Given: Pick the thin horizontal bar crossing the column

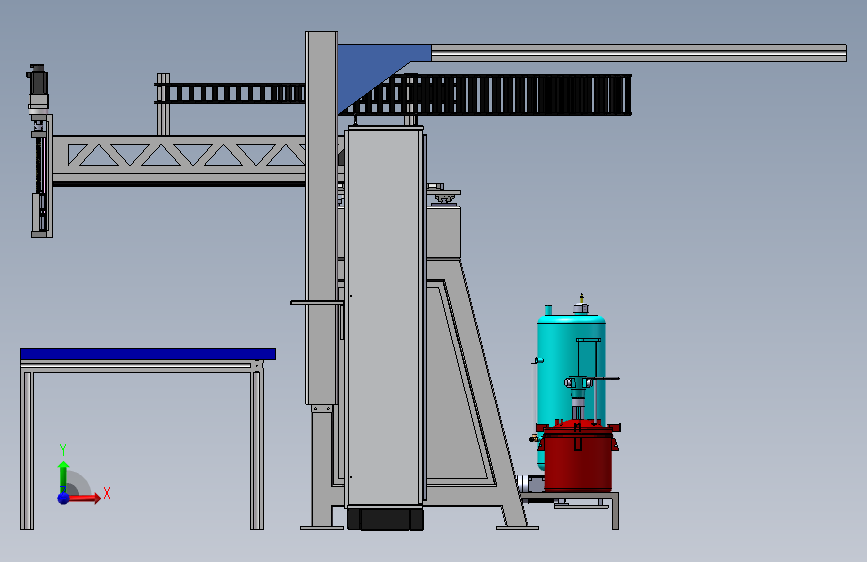Looking at the screenshot, I should pos(317,303).
